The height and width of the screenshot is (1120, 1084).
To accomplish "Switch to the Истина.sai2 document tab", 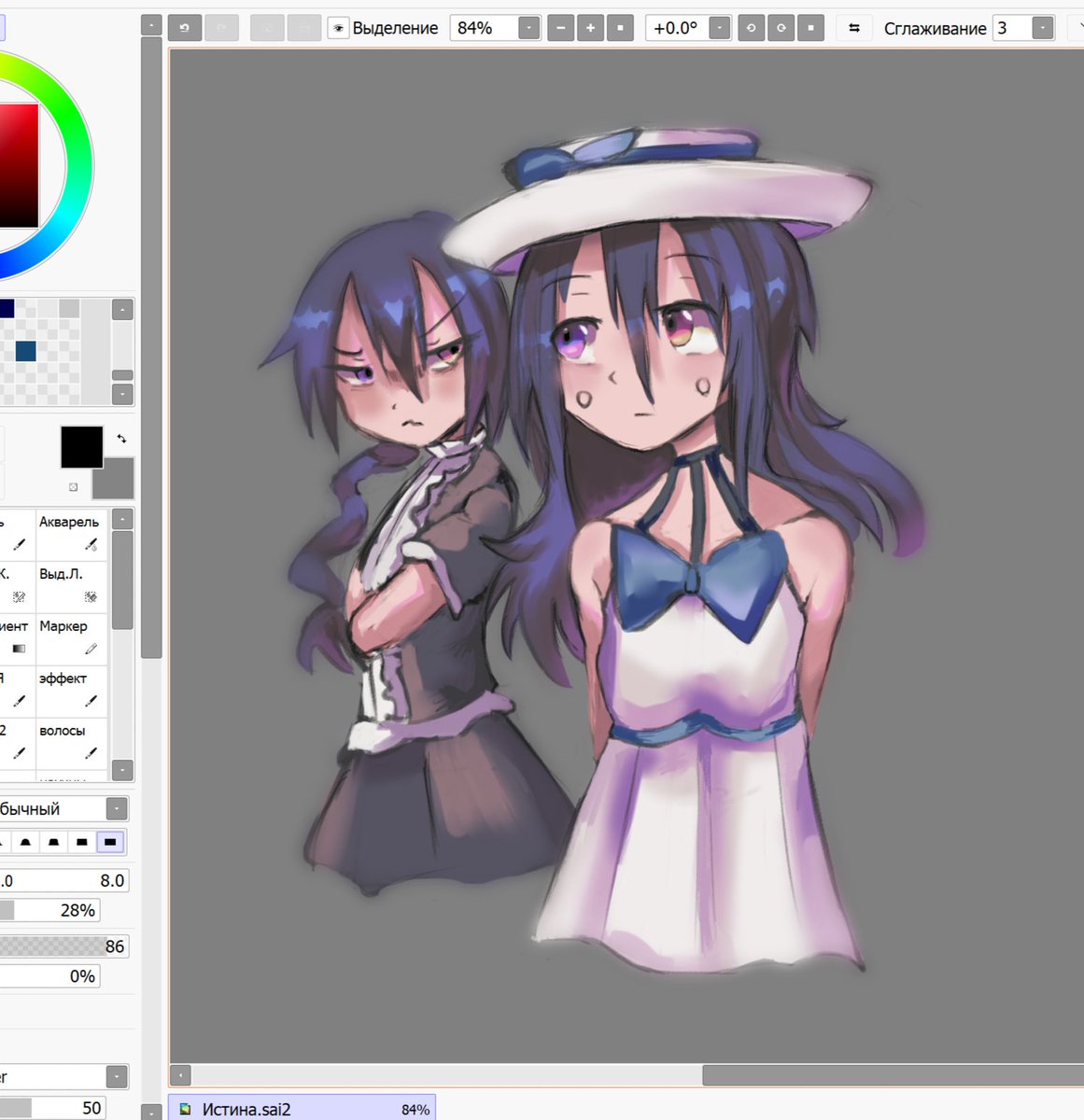I will coord(302,1109).
